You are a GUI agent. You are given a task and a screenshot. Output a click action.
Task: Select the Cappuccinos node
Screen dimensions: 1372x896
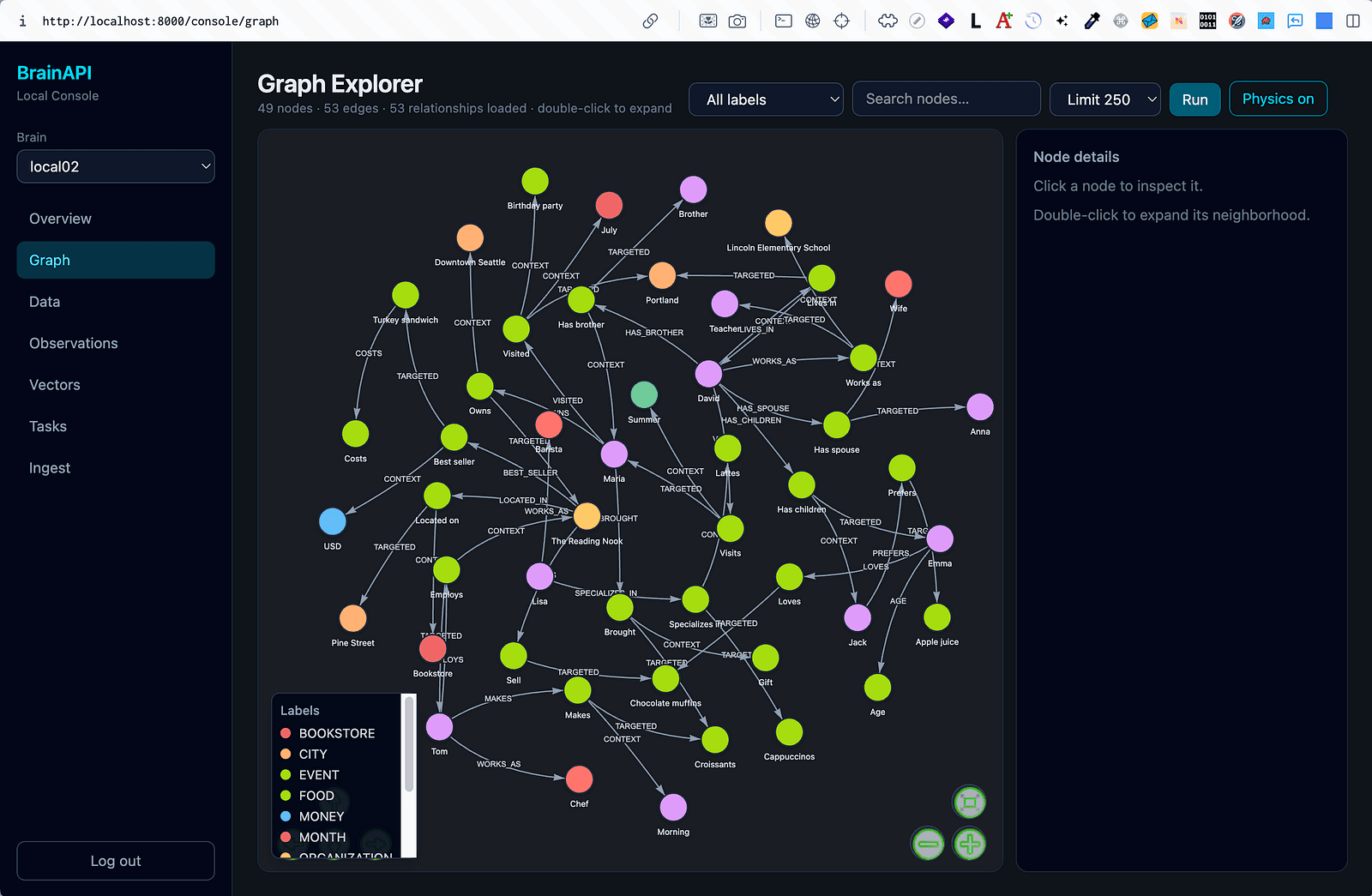790,732
